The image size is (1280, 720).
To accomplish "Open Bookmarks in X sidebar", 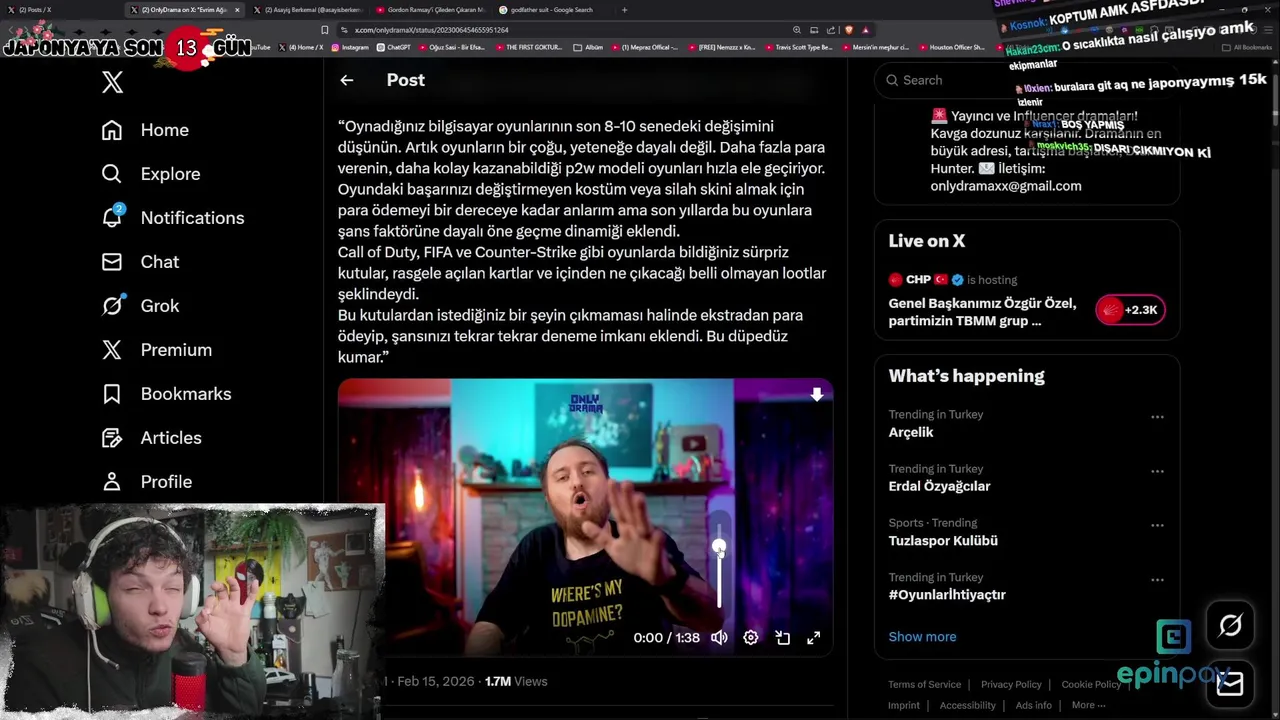I will pyautogui.click(x=166, y=394).
